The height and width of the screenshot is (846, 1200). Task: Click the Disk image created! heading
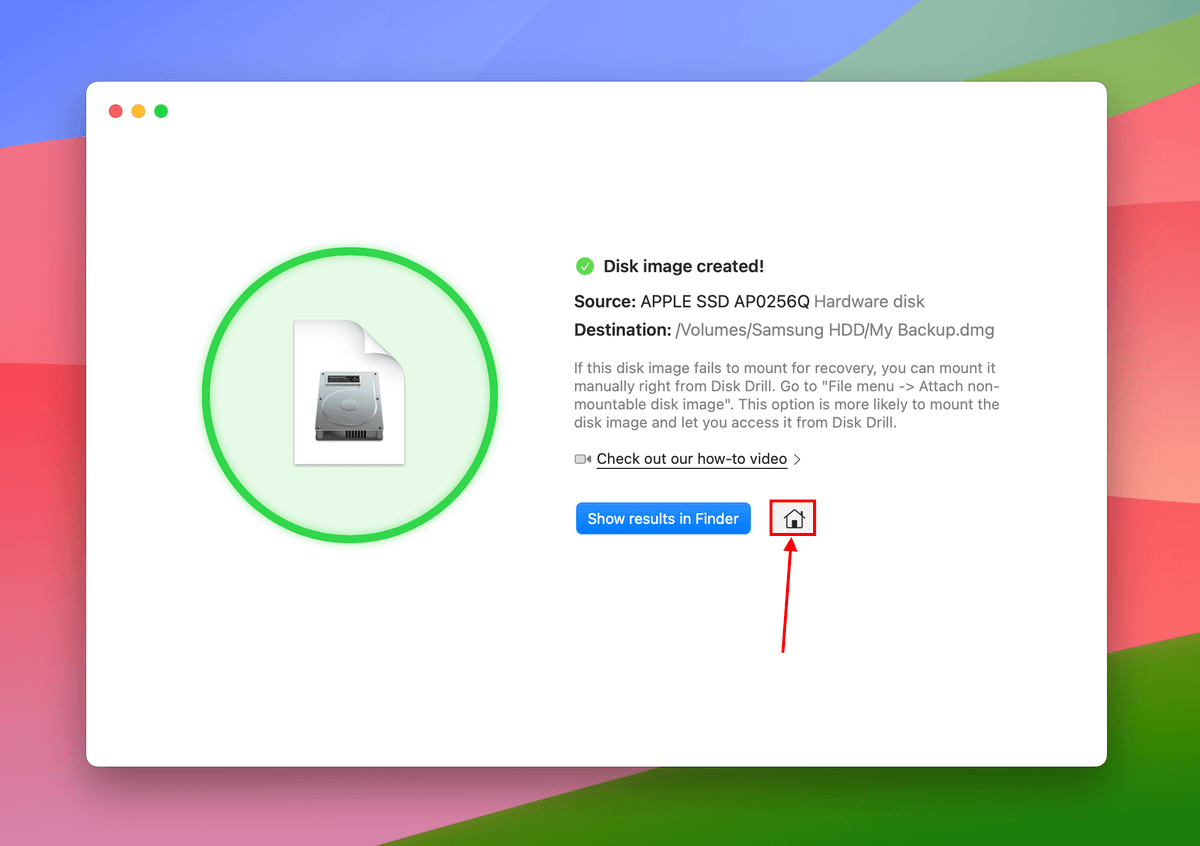tap(683, 266)
